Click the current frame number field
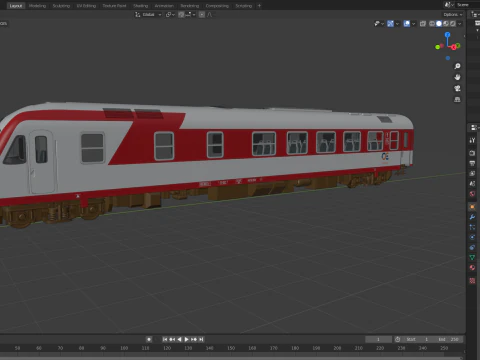 click(x=378, y=339)
